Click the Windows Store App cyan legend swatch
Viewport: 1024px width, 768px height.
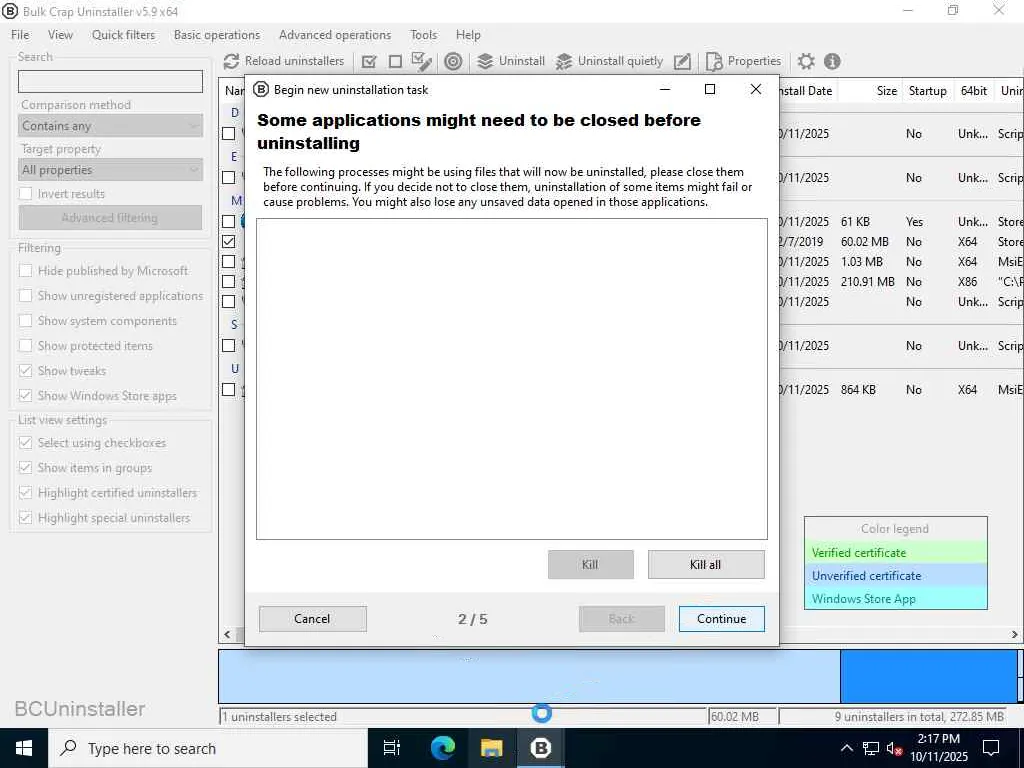[895, 598]
